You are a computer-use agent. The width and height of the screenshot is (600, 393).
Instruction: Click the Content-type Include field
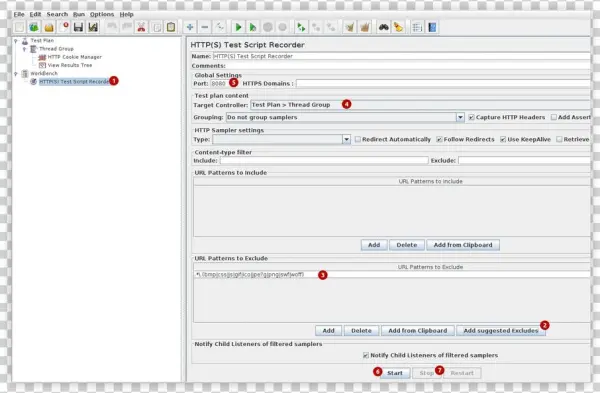[x=324, y=161]
